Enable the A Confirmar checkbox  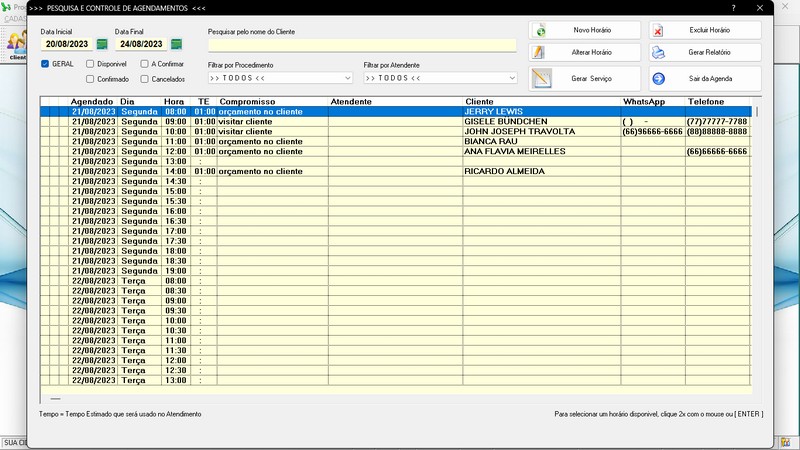[x=144, y=64]
